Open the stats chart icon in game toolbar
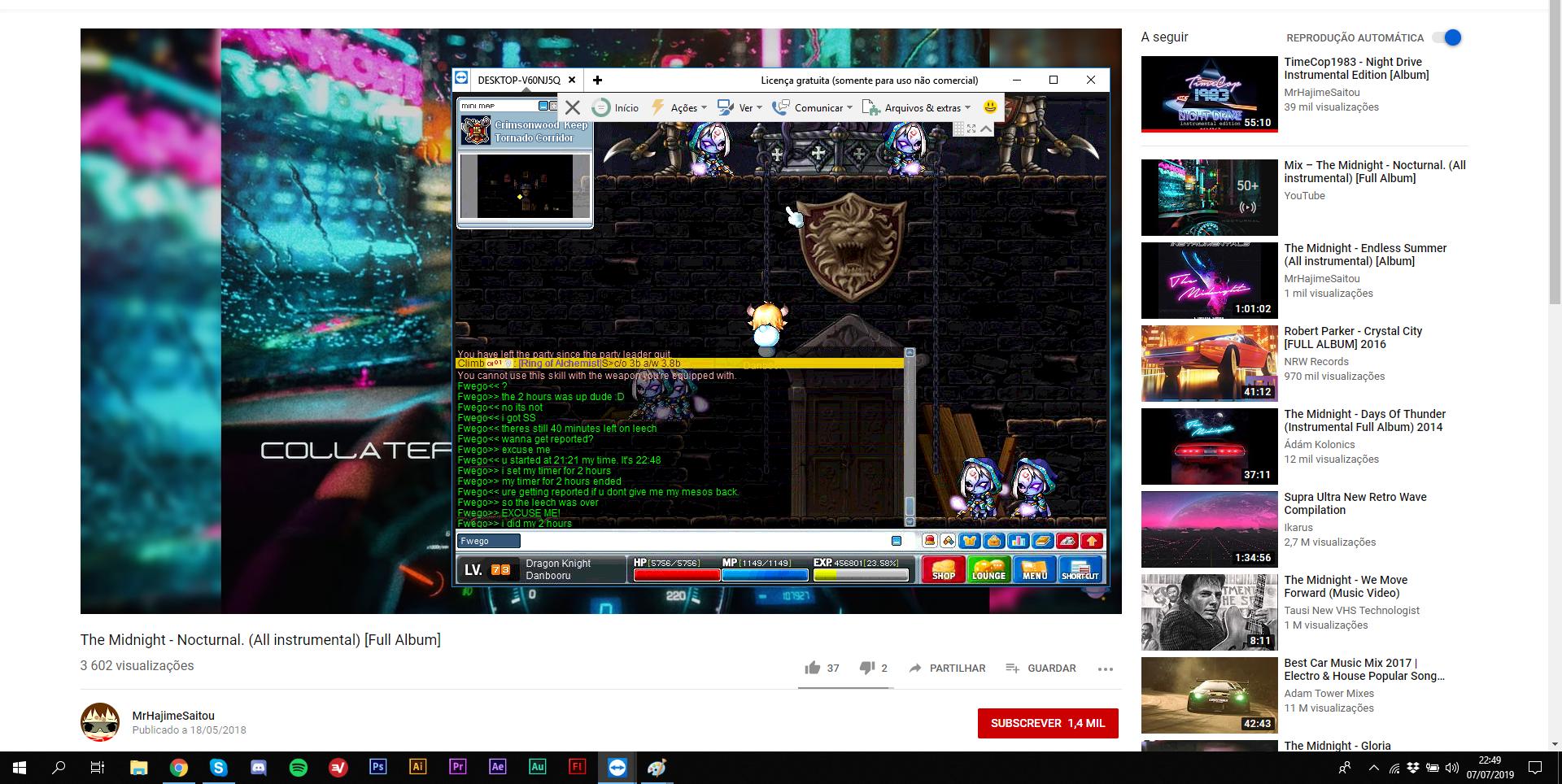1562x784 pixels. [1018, 541]
